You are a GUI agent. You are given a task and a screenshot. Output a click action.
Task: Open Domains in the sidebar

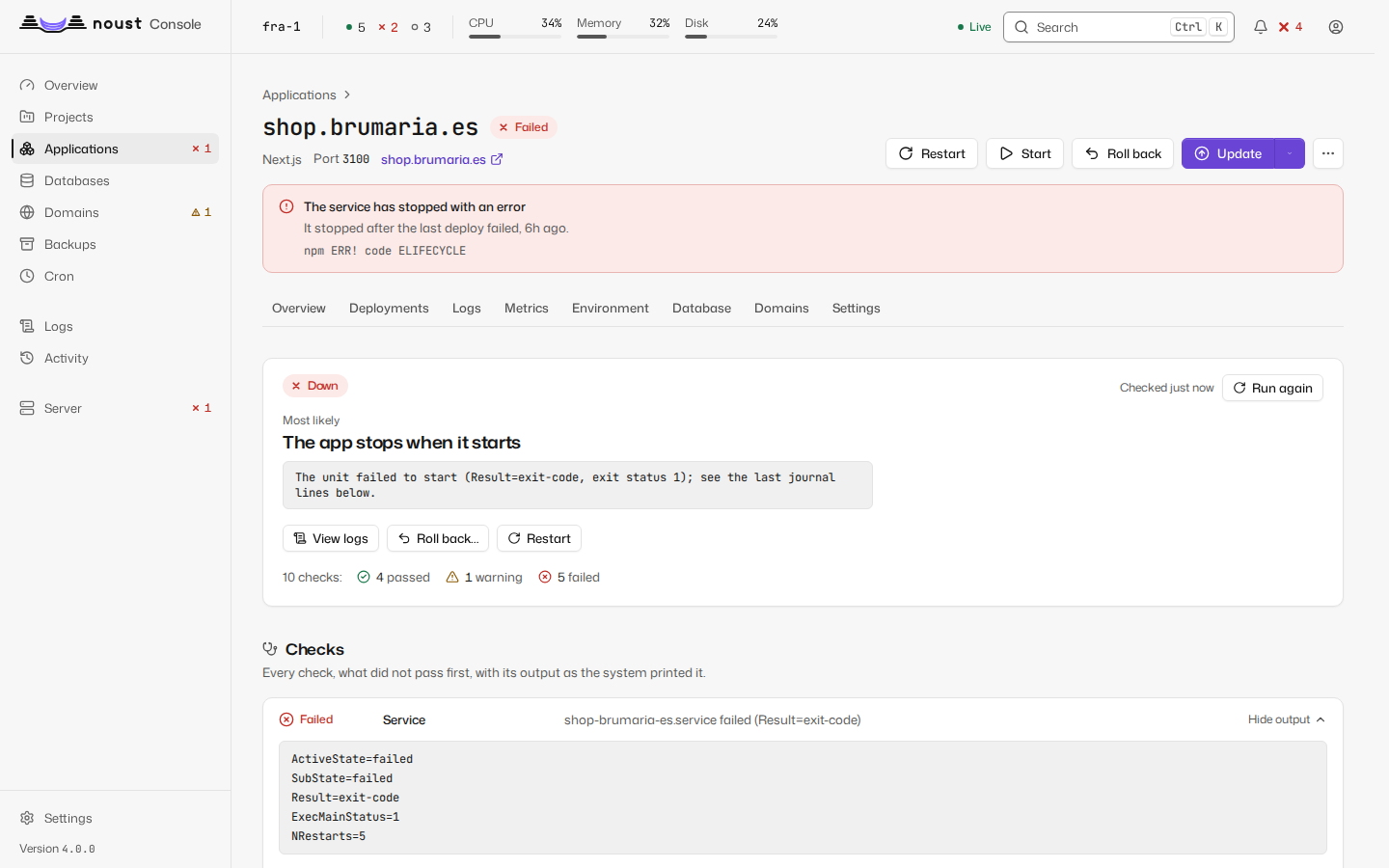pos(115,212)
